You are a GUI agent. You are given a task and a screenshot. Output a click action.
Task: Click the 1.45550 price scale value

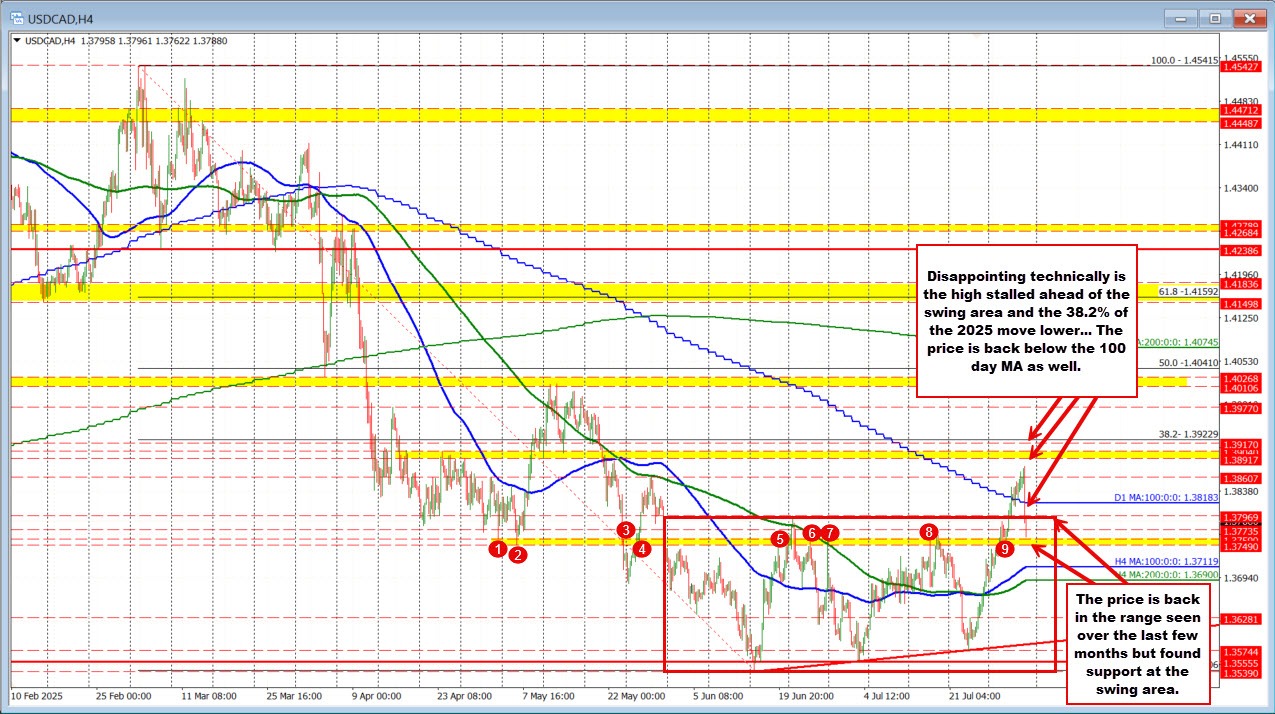click(x=1243, y=58)
